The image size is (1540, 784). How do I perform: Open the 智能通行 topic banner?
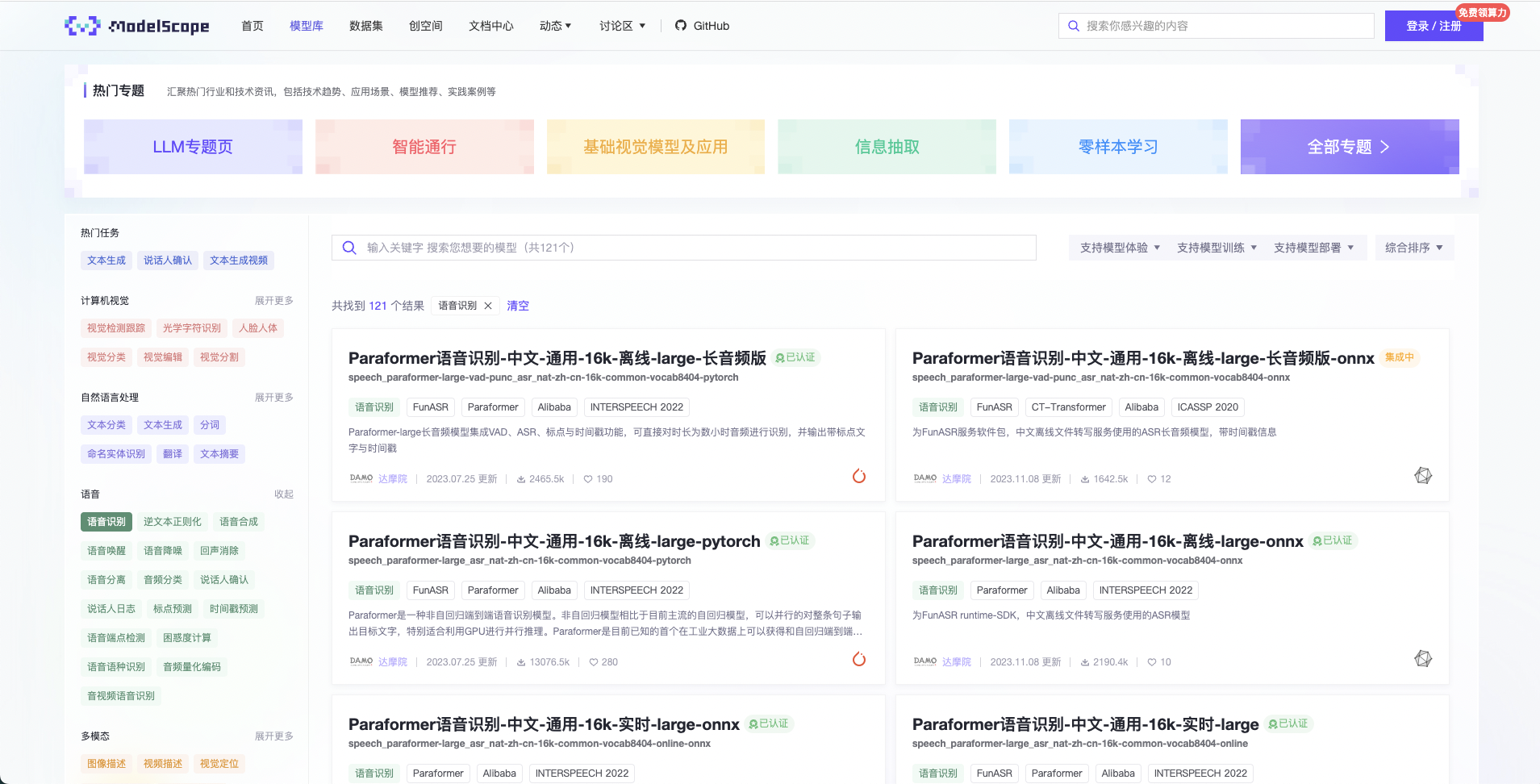[424, 147]
